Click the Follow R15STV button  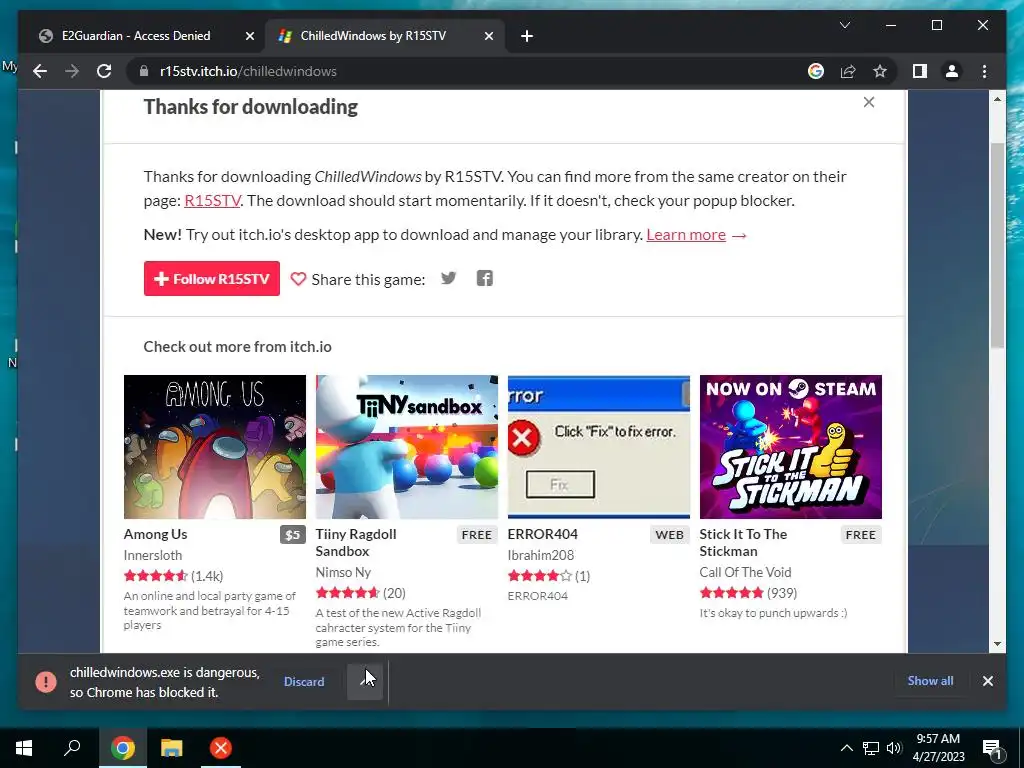coord(212,279)
